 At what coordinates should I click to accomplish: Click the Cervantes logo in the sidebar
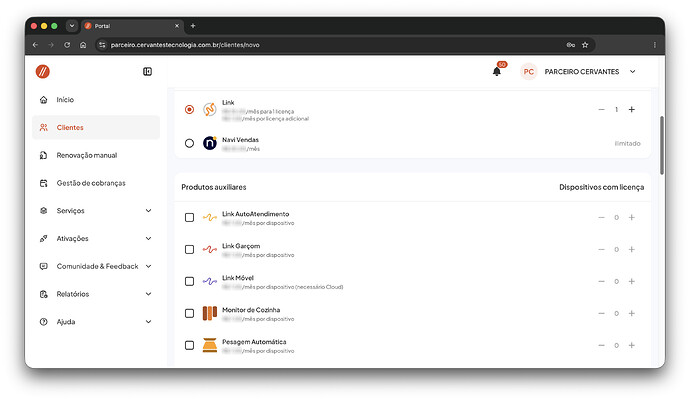pyautogui.click(x=43, y=71)
